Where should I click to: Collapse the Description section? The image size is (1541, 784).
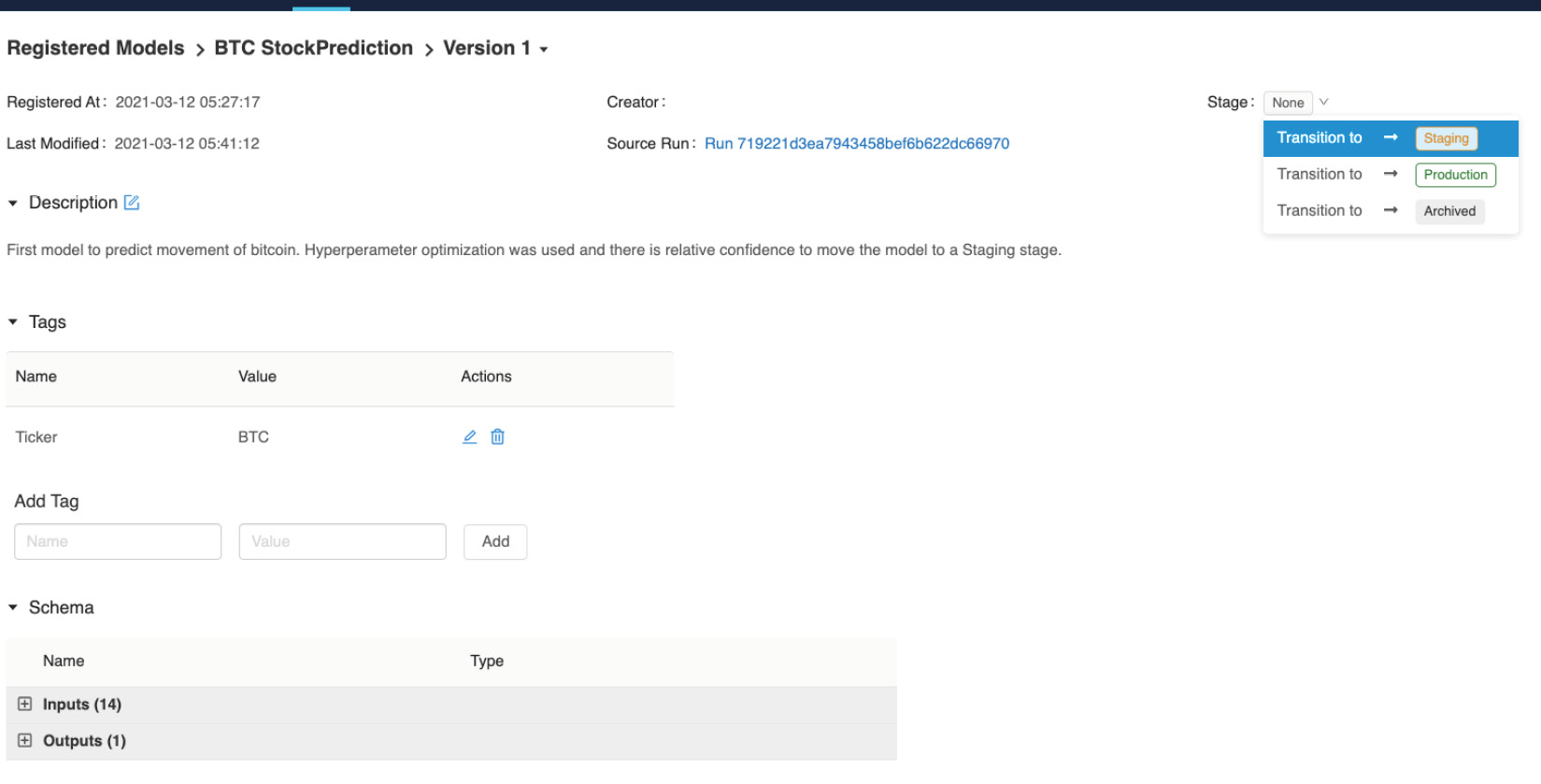[13, 203]
